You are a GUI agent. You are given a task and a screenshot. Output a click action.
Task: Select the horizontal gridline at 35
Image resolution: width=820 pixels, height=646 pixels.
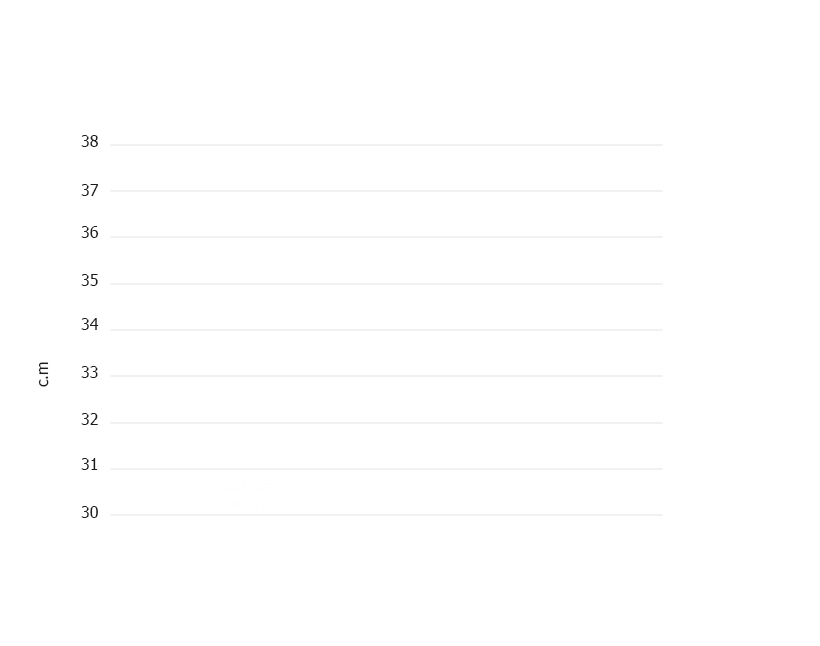pos(386,284)
